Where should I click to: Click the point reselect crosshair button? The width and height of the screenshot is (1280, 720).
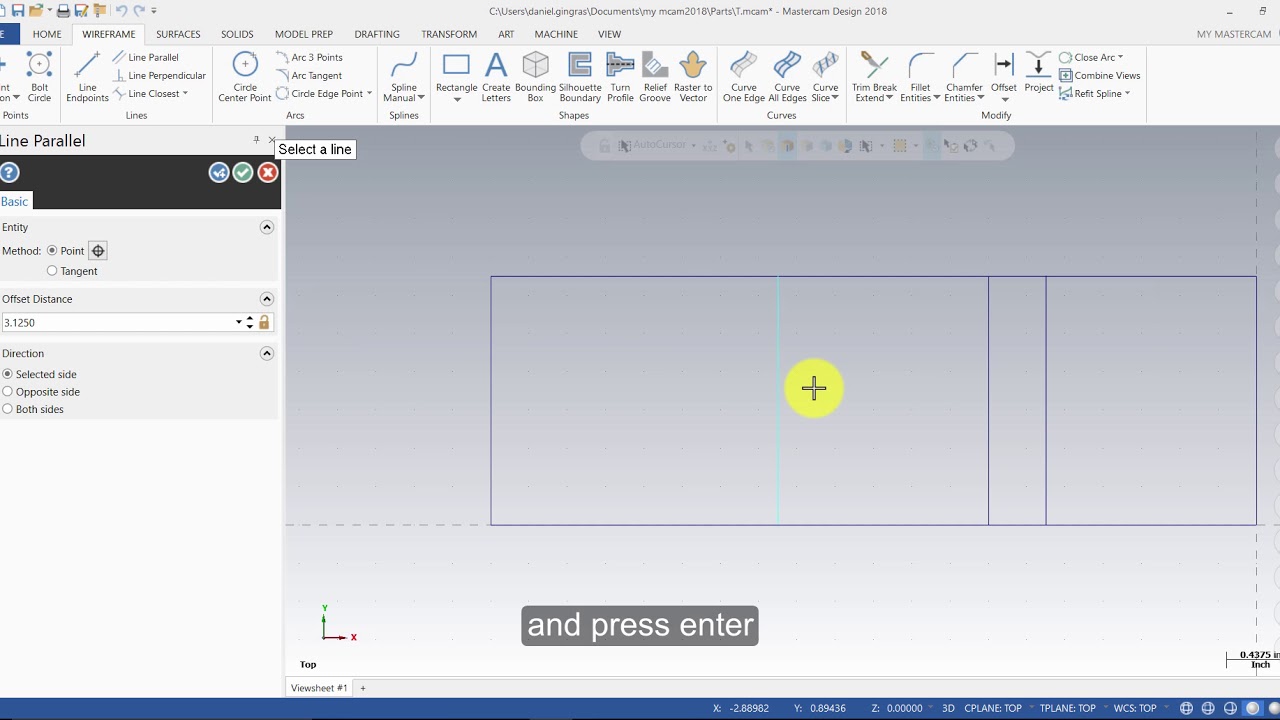pyautogui.click(x=98, y=251)
